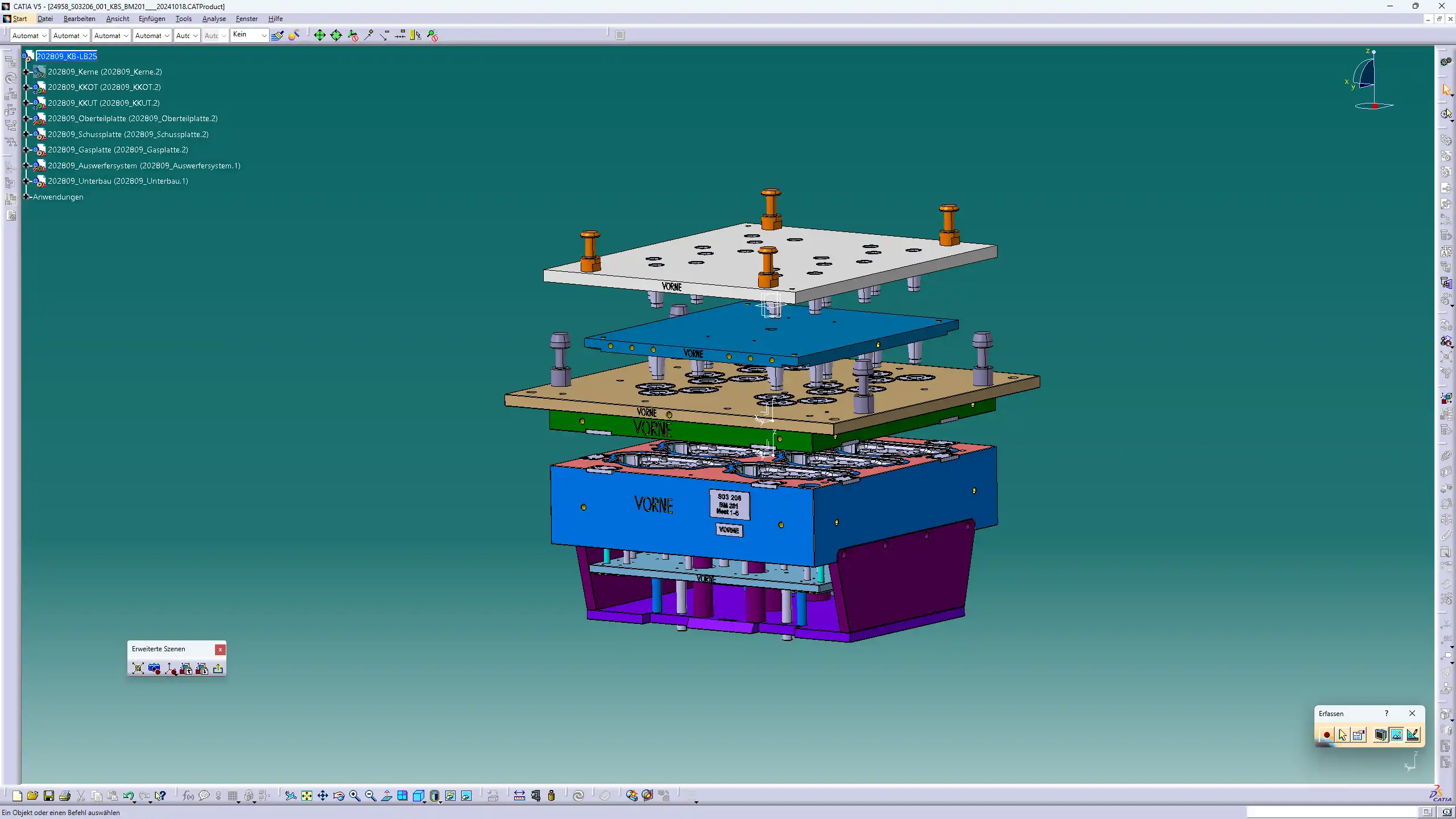This screenshot has width=1456, height=819.
Task: Click the Save disk icon
Action: tap(48, 796)
